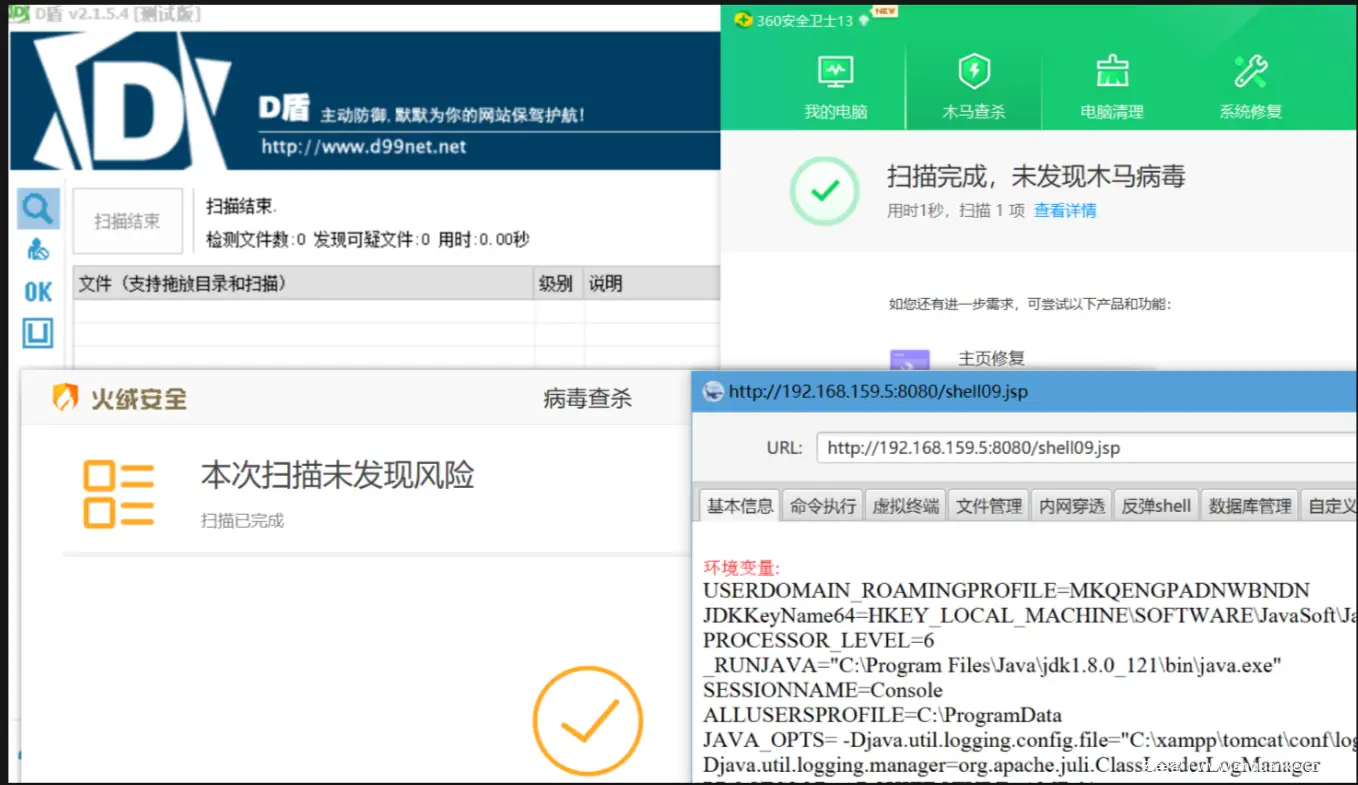Click the 级别 column header
The height and width of the screenshot is (785, 1358).
pos(556,284)
